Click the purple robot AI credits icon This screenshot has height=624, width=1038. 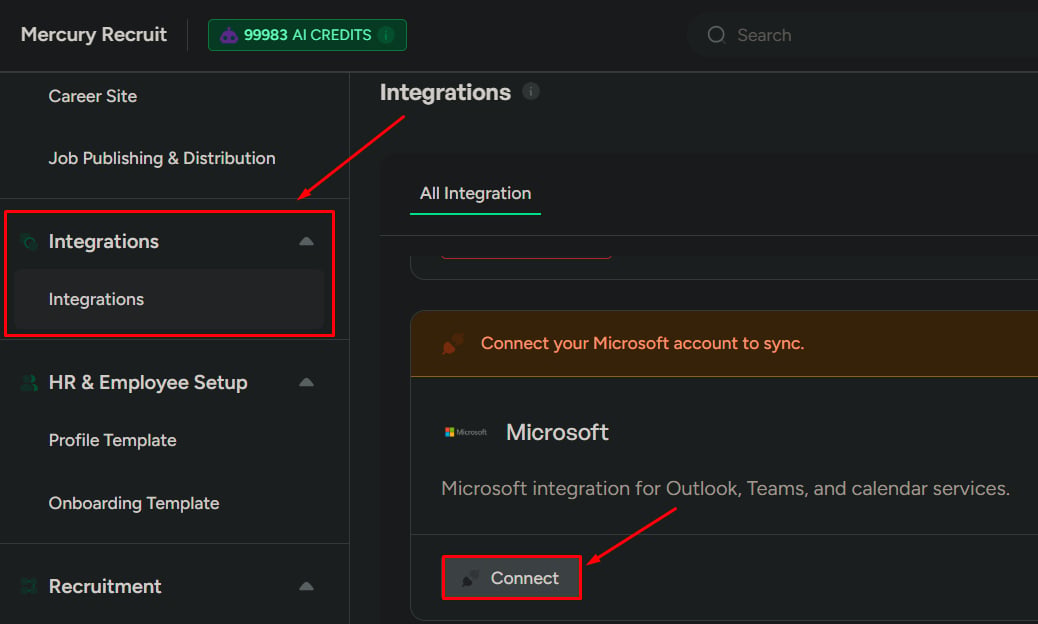229,35
